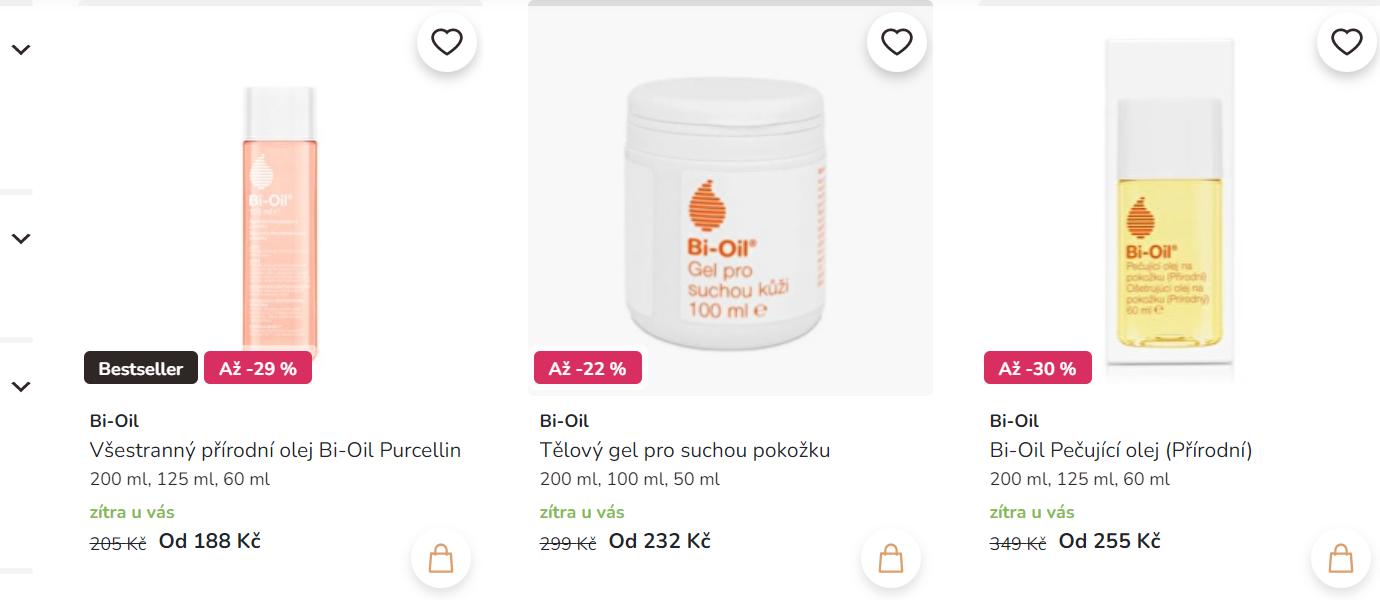The width and height of the screenshot is (1380, 607).
Task: Open Všestranný přírodní olej Bi-Oil Purcellin link
Action: 275,450
